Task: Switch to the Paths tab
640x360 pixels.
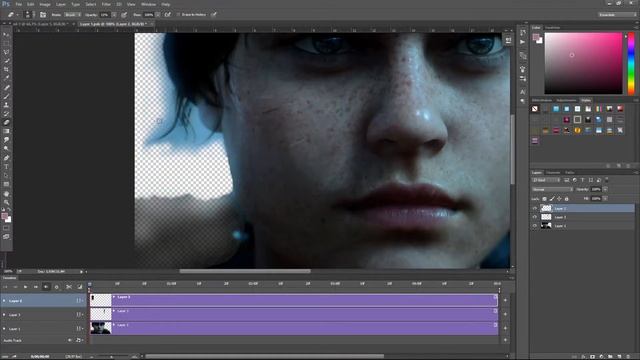Action: 570,173
